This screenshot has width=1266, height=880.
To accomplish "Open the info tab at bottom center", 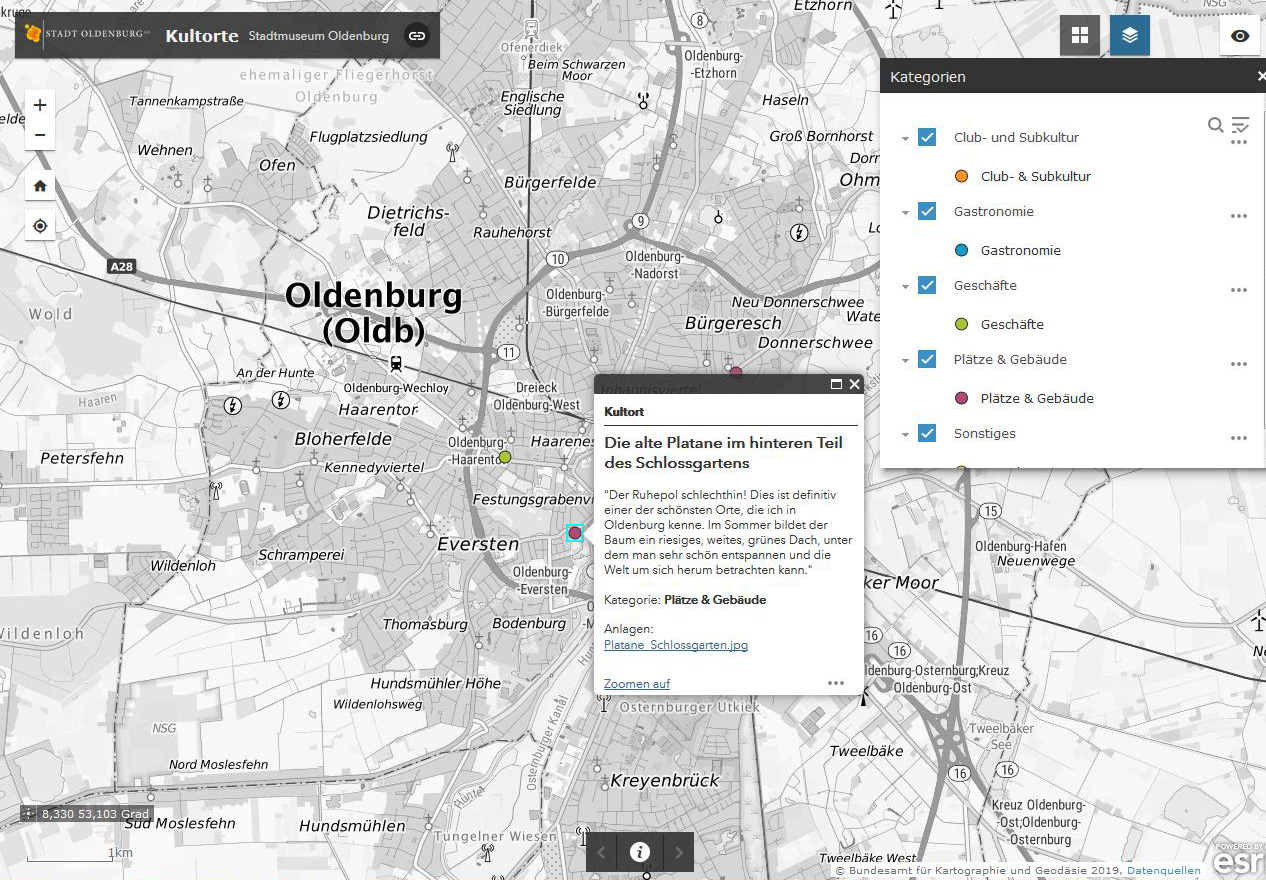I will coord(639,852).
